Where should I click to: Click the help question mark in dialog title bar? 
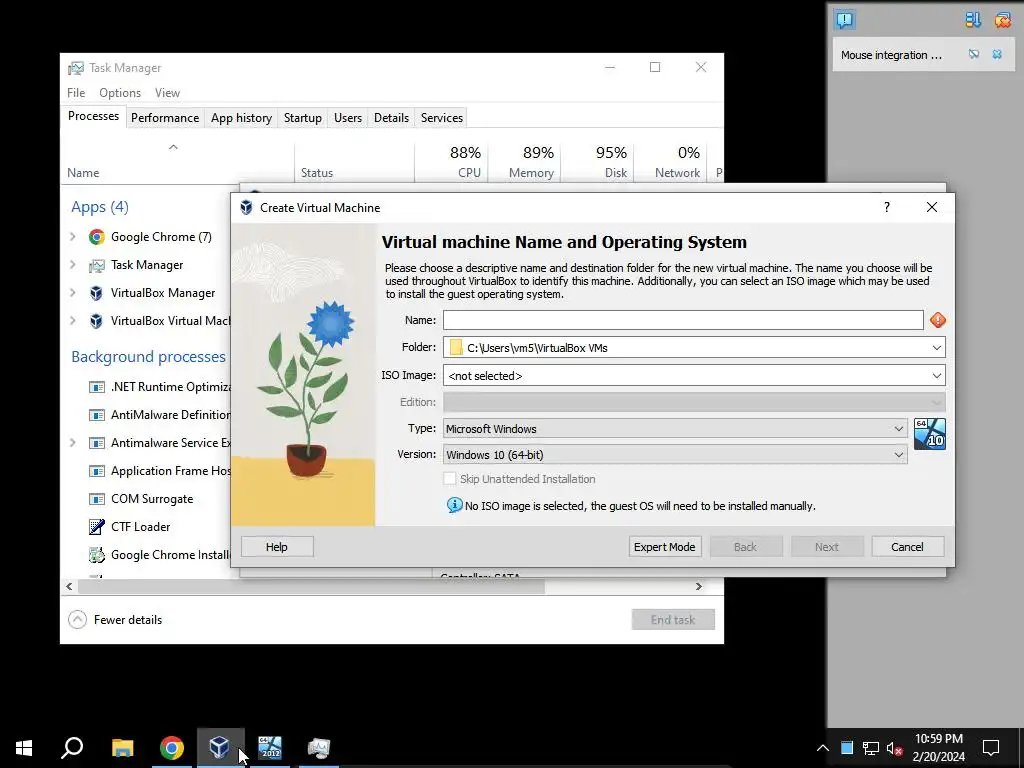pyautogui.click(x=886, y=207)
